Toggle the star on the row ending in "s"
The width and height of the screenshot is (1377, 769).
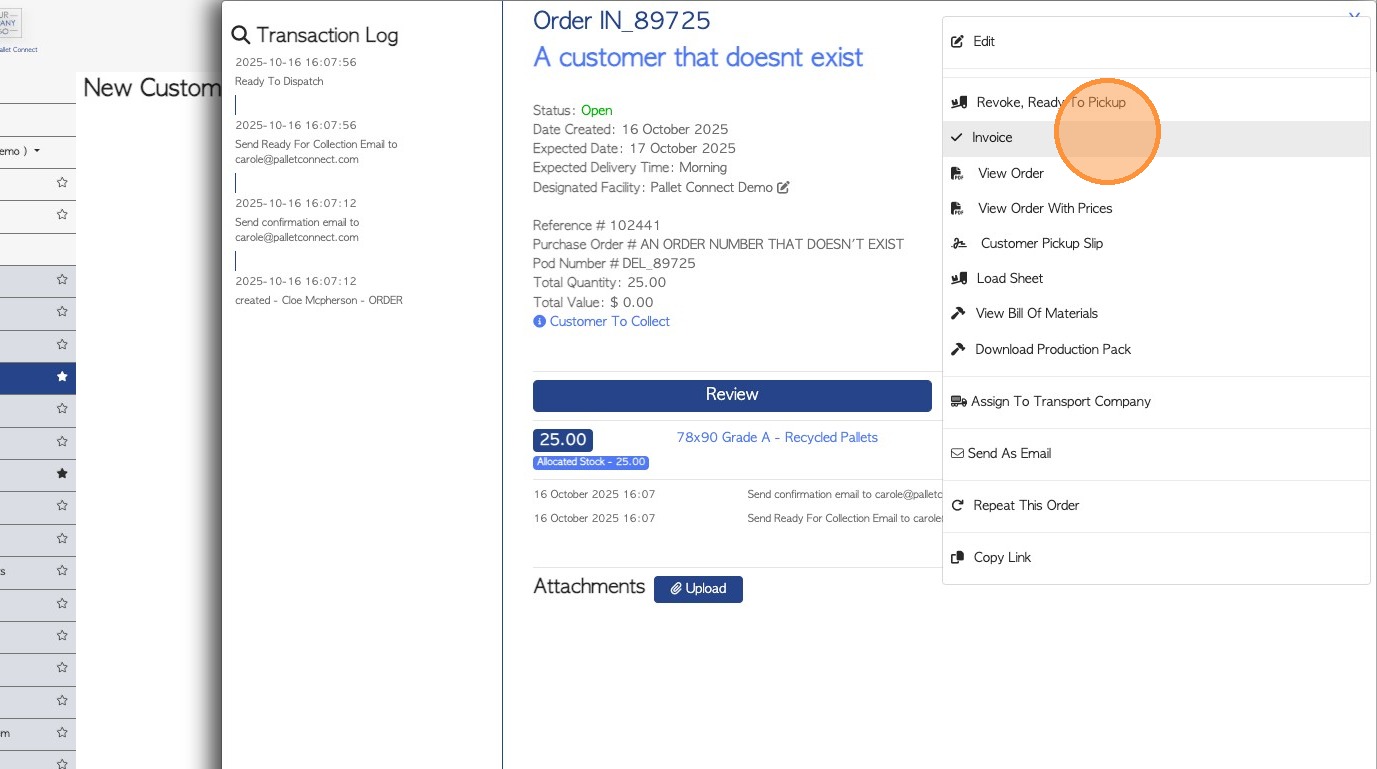(62, 571)
